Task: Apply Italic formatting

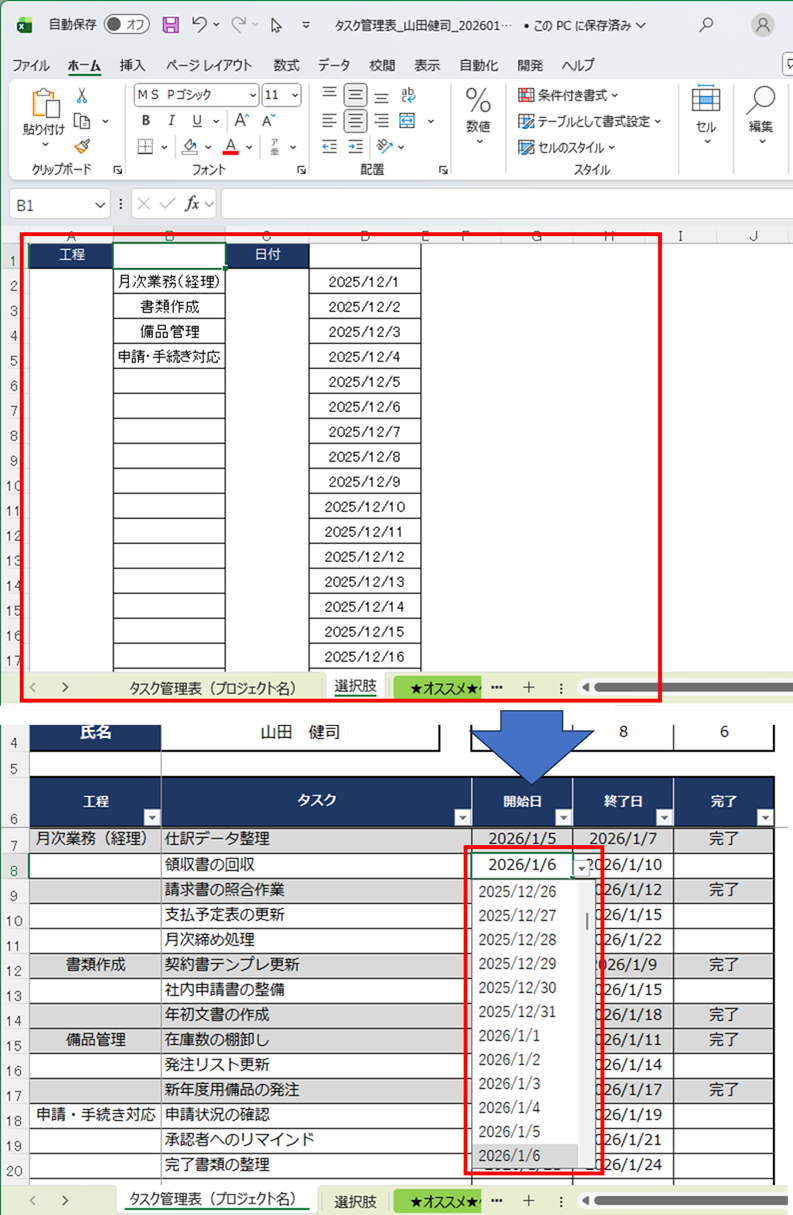Action: click(171, 121)
